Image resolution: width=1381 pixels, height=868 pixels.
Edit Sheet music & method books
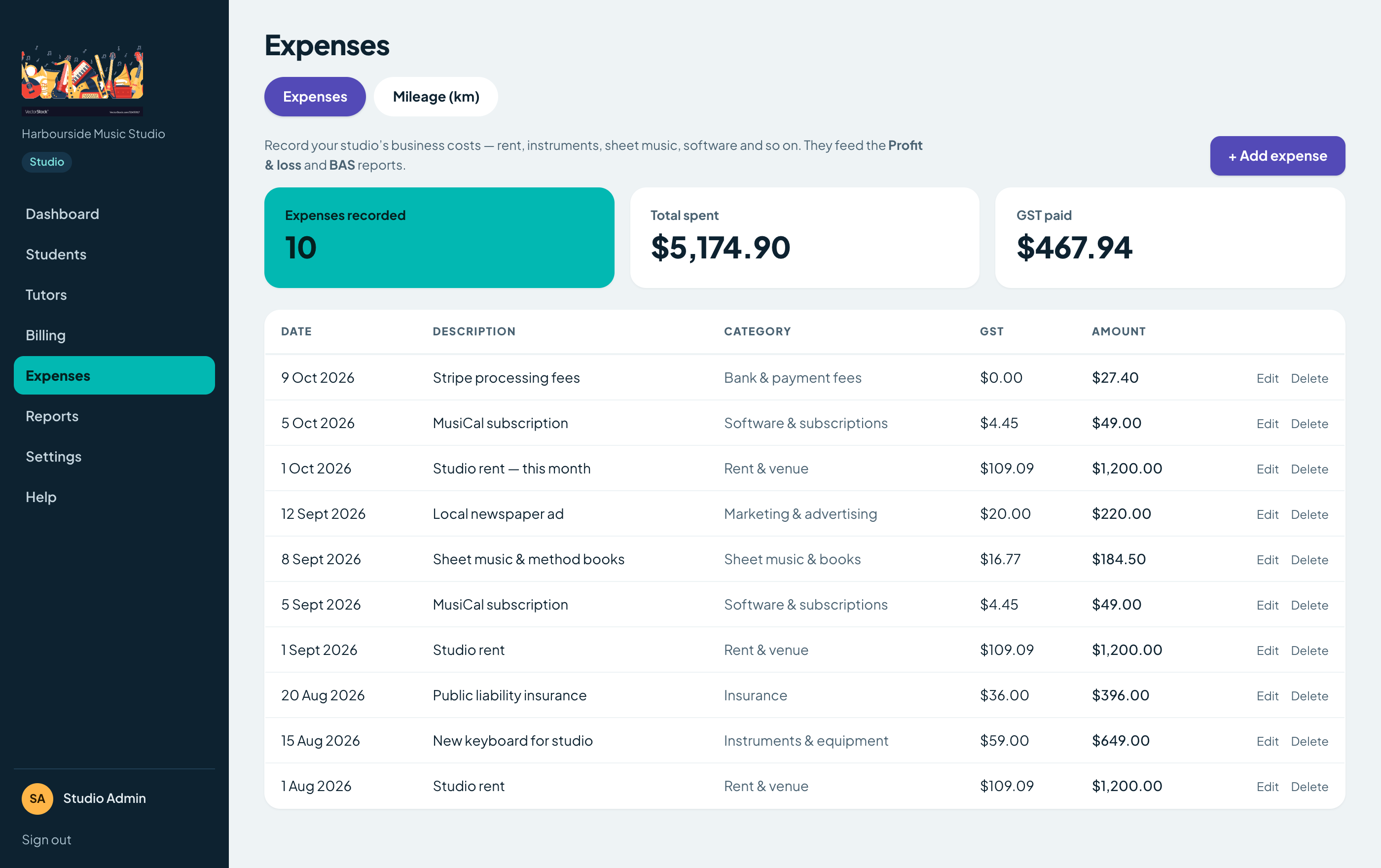[x=1267, y=560]
